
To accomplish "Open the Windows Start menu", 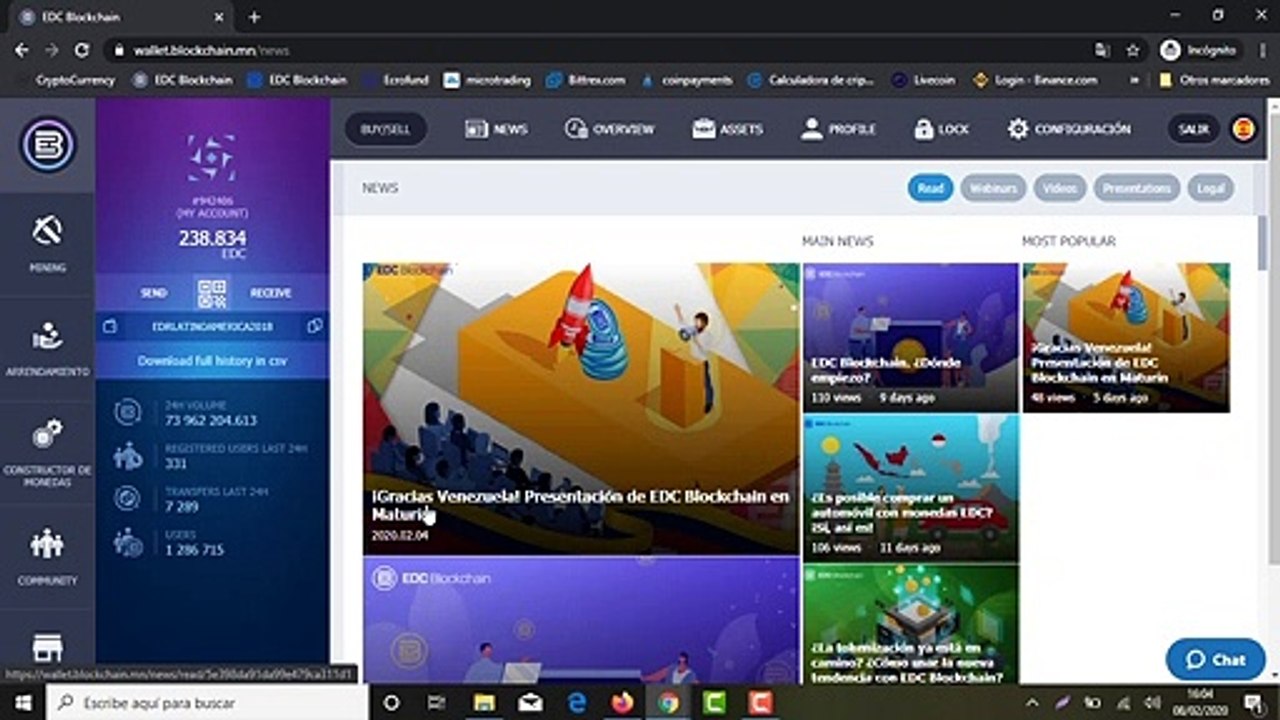I will [x=22, y=703].
